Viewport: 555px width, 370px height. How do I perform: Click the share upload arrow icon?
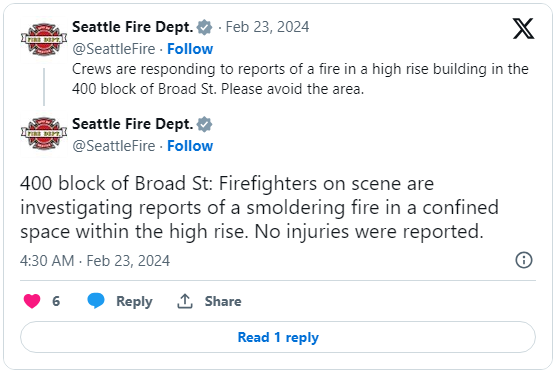(185, 301)
